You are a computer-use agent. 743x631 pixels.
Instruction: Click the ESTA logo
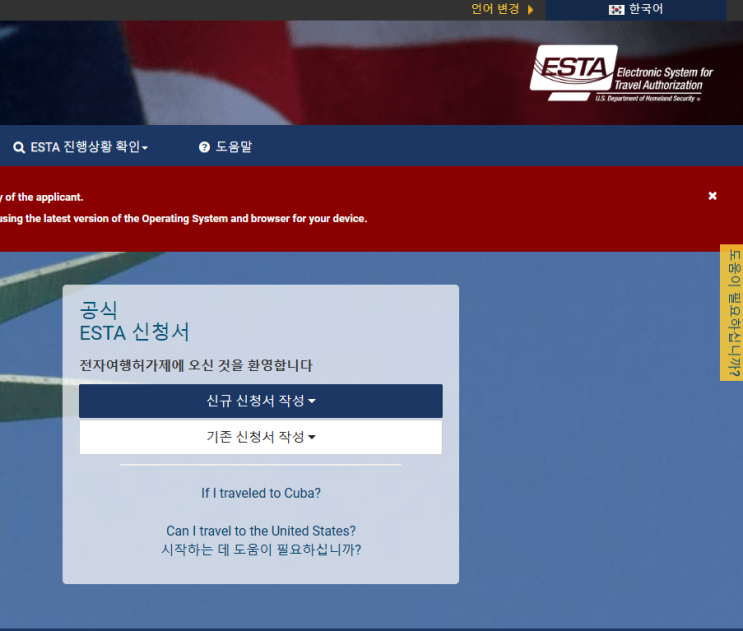click(x=622, y=73)
